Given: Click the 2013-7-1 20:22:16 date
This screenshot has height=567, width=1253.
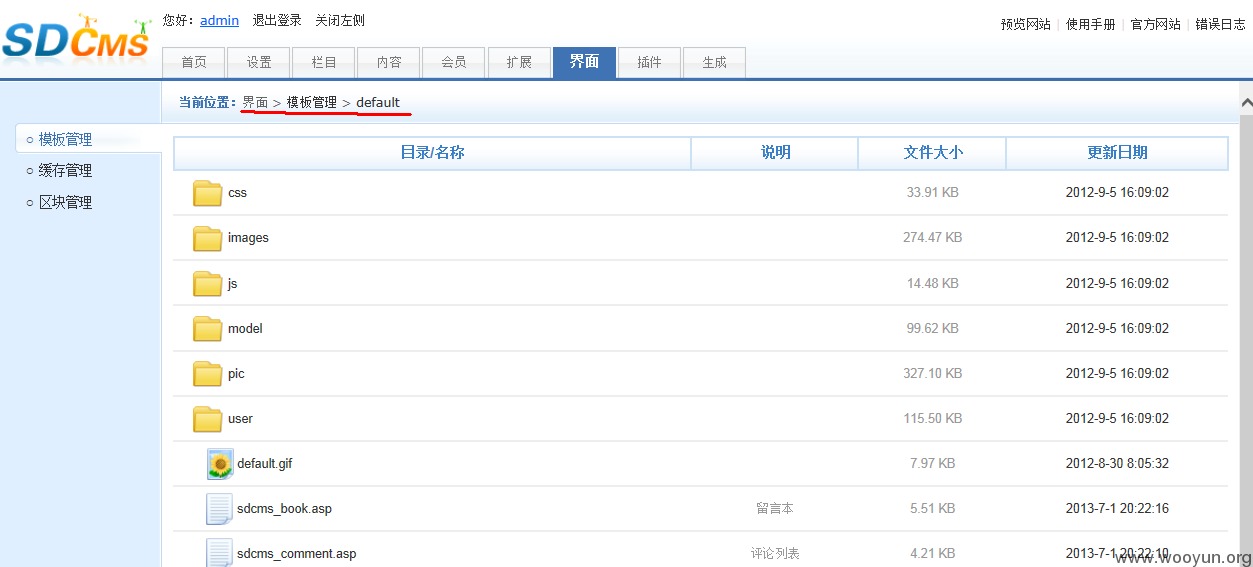Looking at the screenshot, I should pyautogui.click(x=1117, y=509).
